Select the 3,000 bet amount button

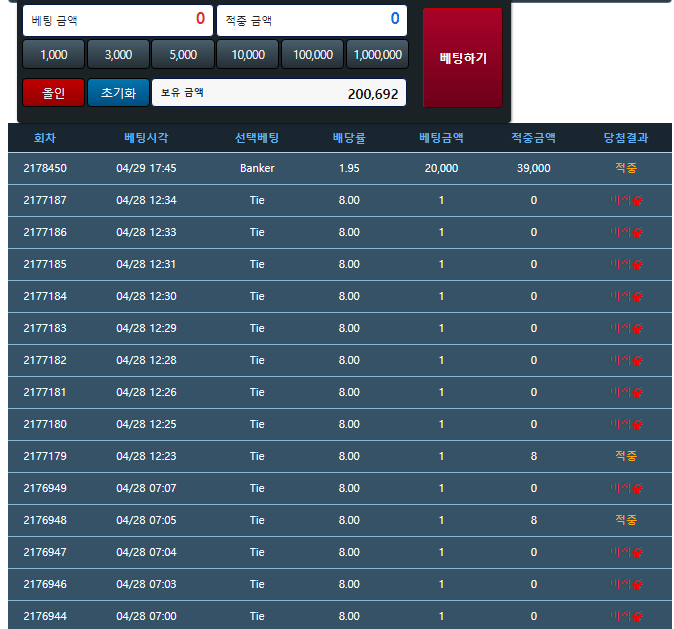coord(118,55)
